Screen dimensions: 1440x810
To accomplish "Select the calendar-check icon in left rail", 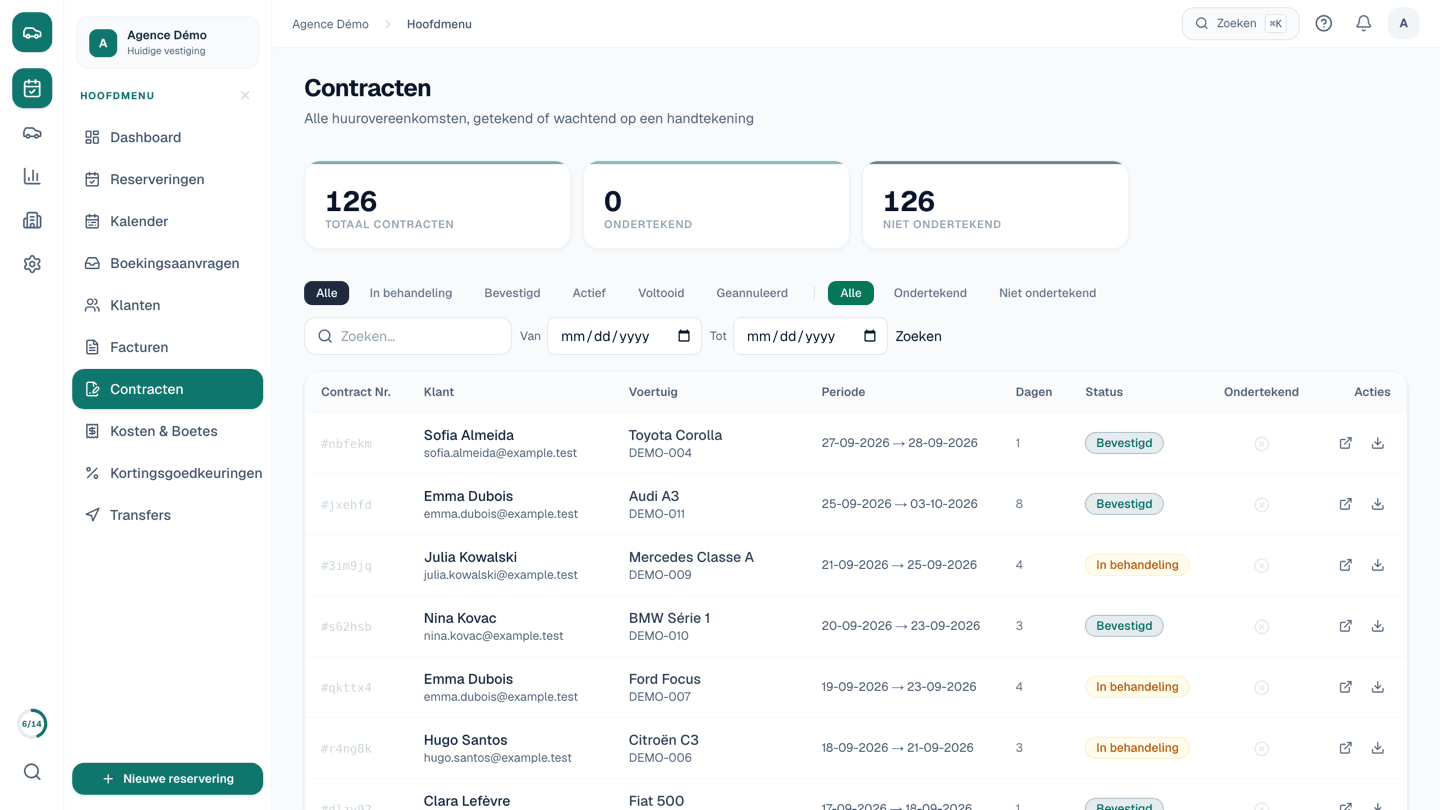I will click(x=32, y=88).
